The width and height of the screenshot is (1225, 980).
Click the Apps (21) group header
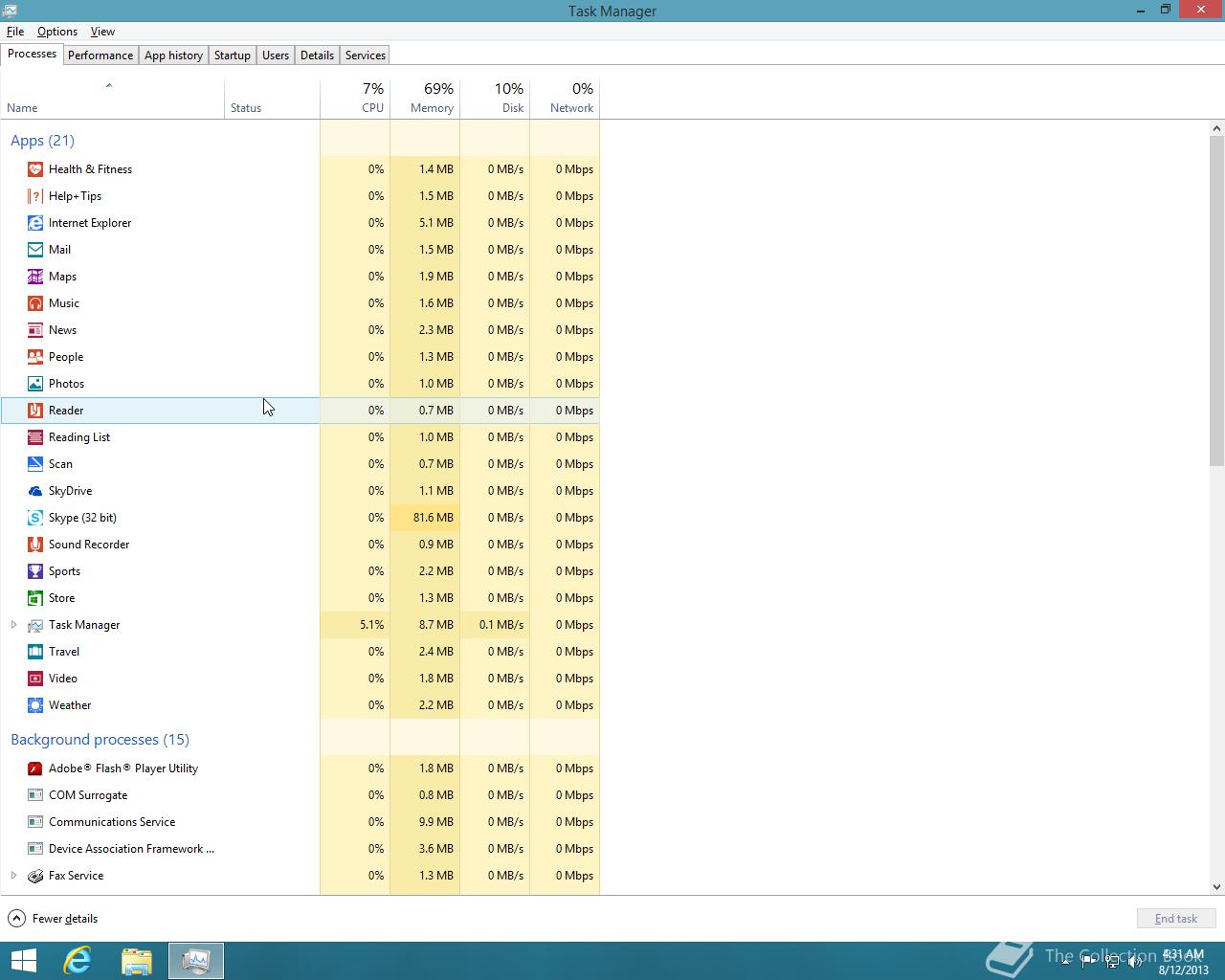[42, 141]
